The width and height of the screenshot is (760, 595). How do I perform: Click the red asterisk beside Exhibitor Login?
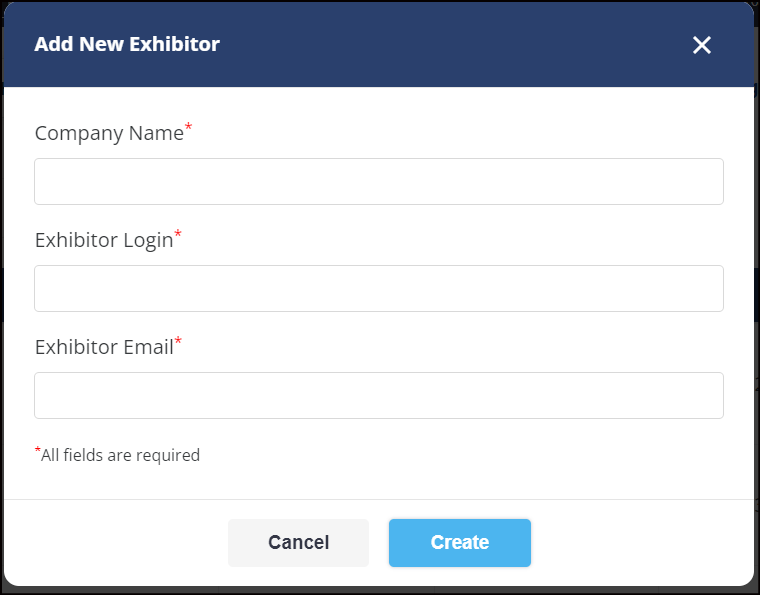[178, 234]
